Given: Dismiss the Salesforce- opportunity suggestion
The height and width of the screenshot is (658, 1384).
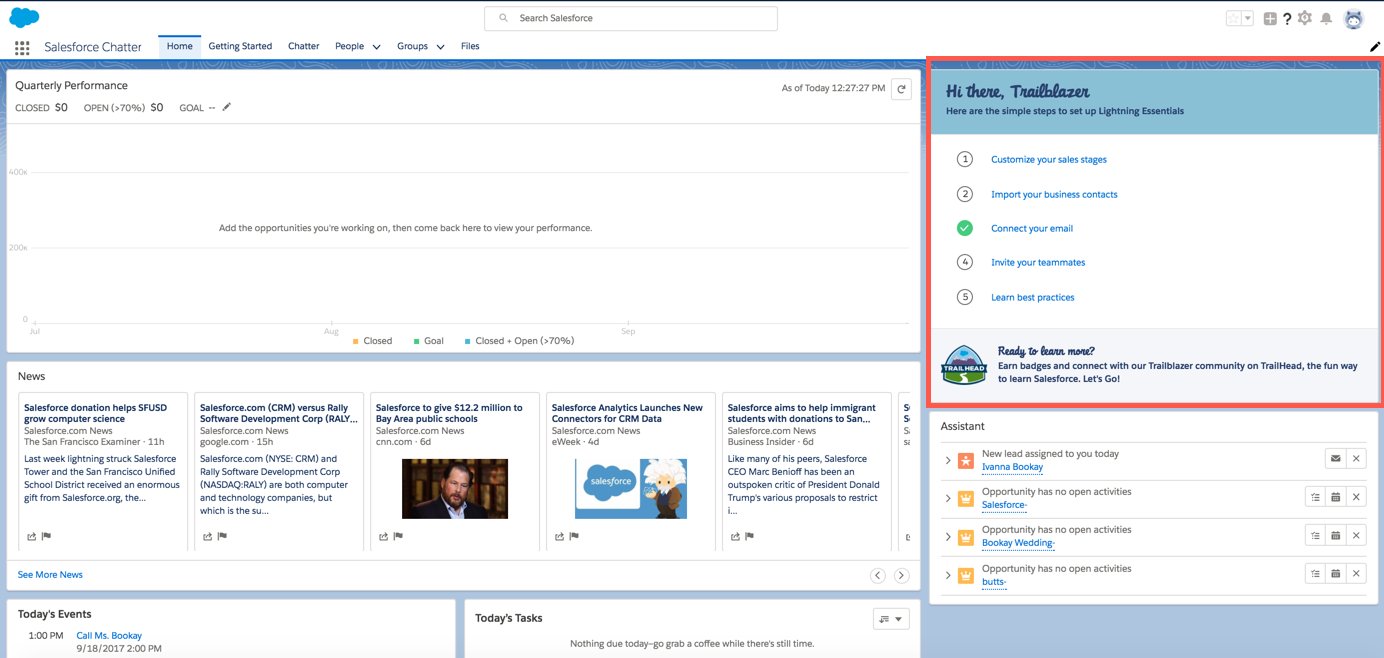Looking at the screenshot, I should 1356,497.
